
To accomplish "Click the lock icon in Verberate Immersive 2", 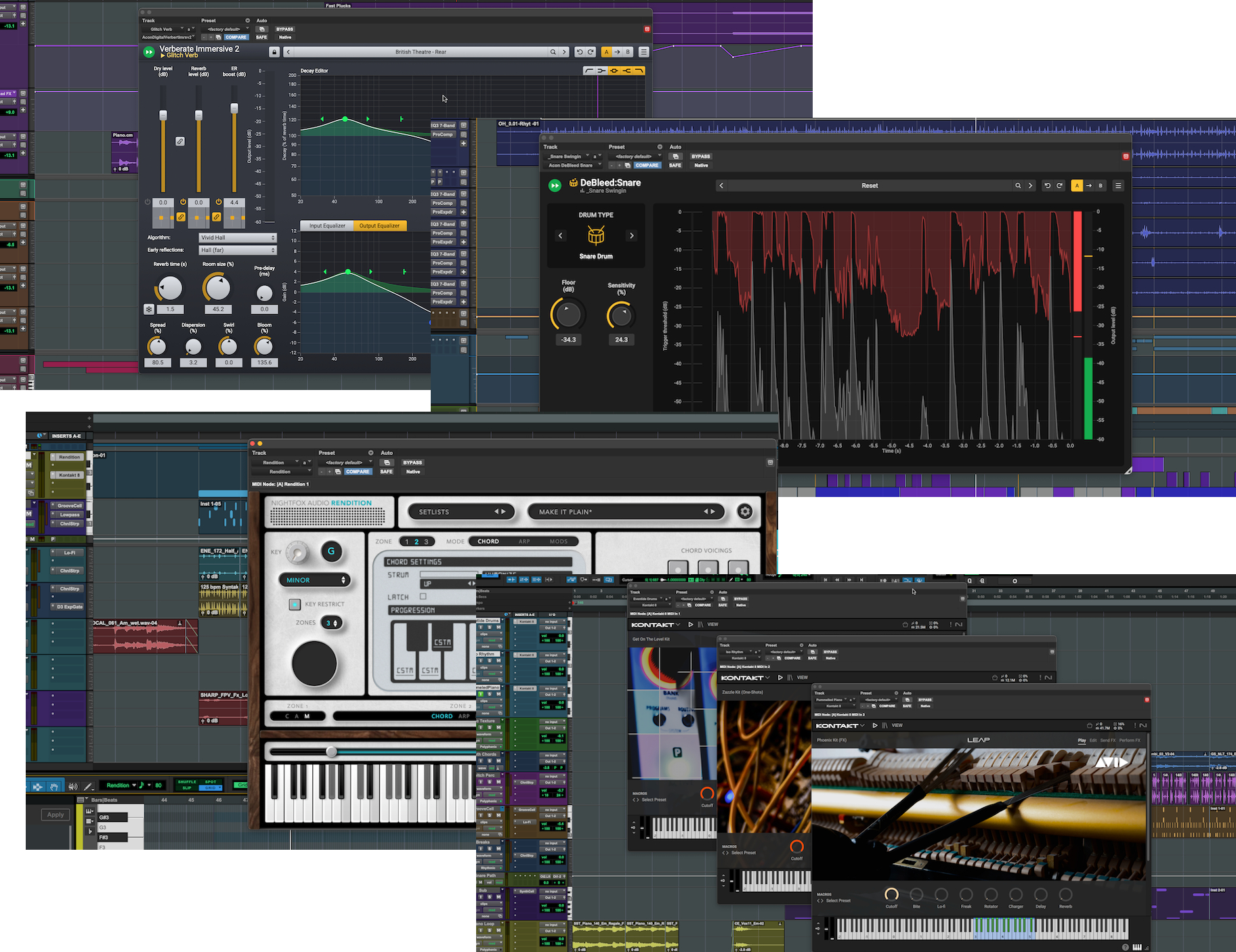I will click(x=274, y=52).
